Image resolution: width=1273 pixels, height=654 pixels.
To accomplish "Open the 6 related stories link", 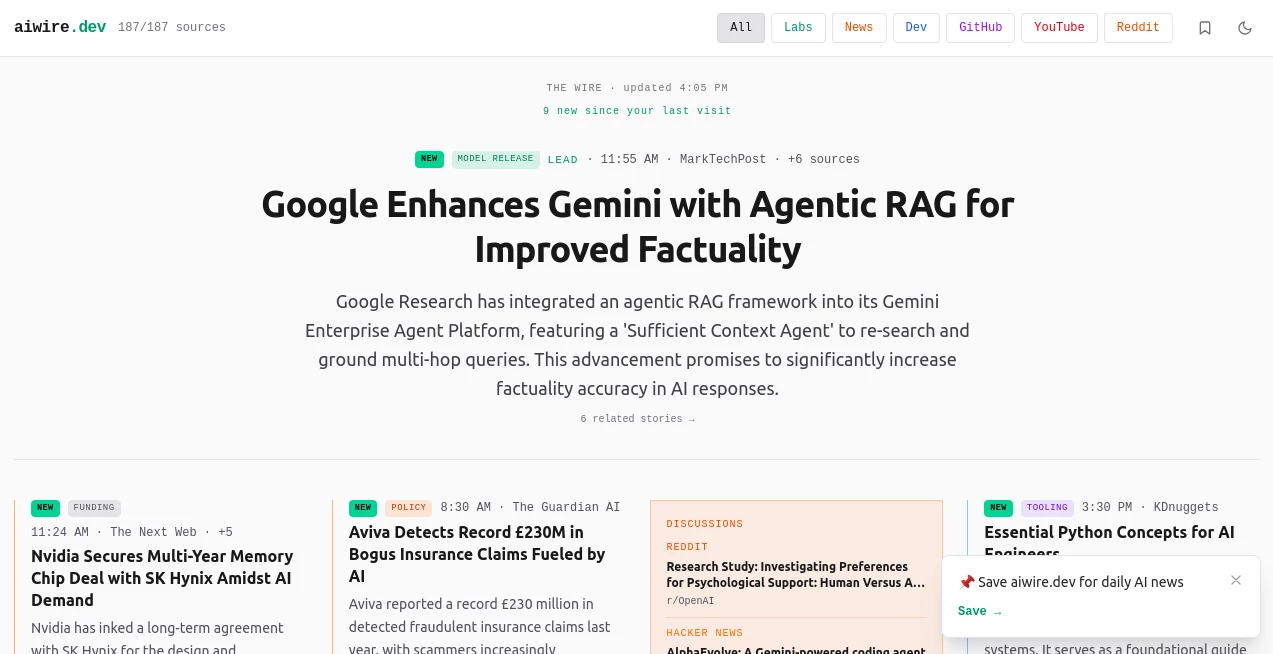I will 637,419.
